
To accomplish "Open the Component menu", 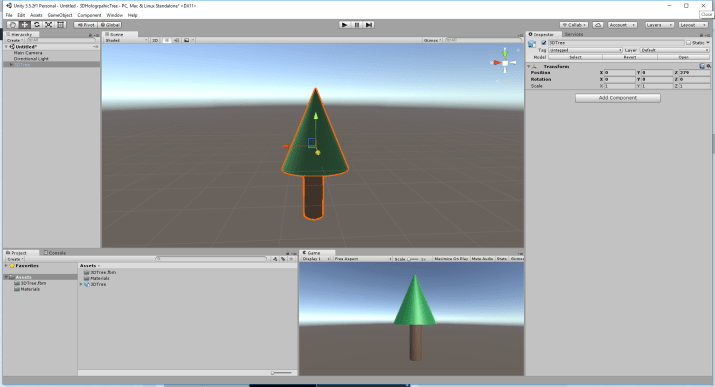I will pos(89,15).
